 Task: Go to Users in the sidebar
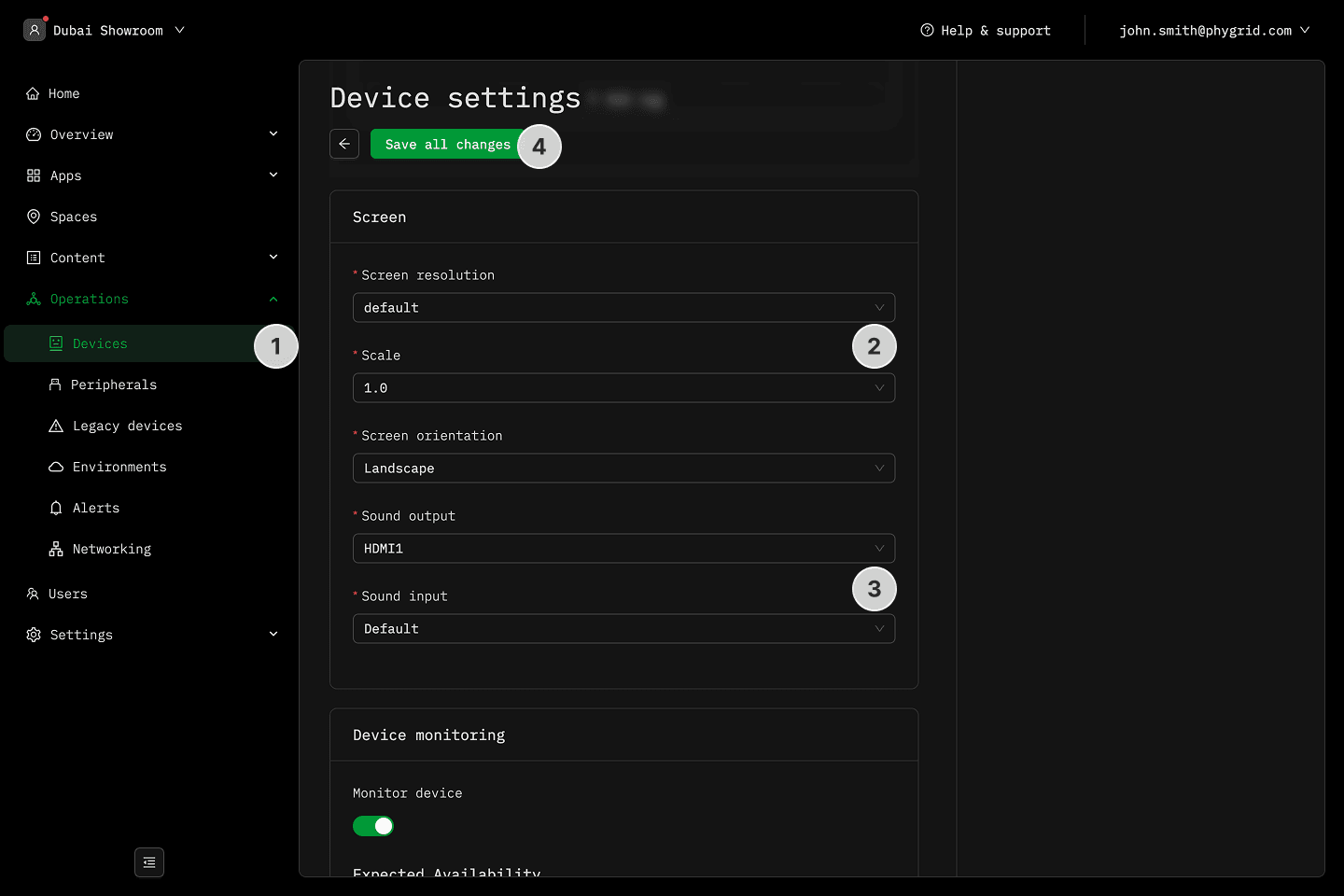67,594
